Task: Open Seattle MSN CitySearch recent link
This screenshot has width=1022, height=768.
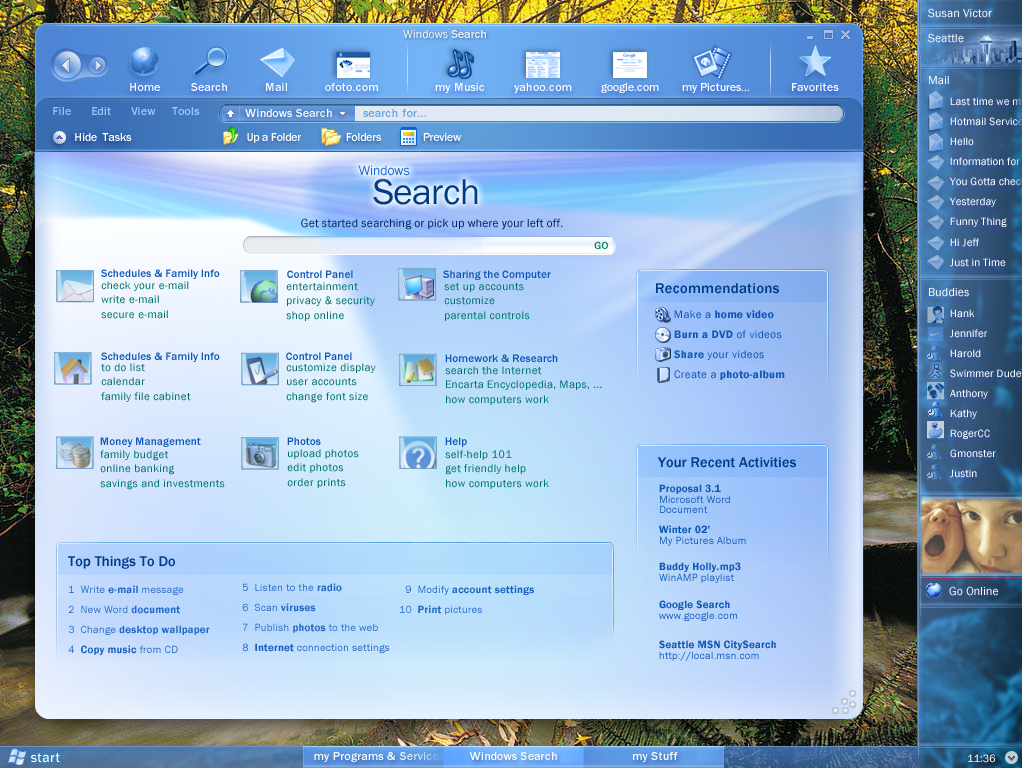Action: pos(717,644)
